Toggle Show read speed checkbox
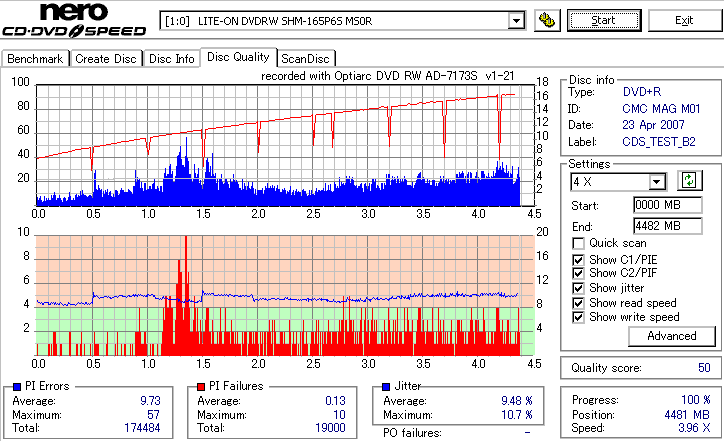This screenshot has height=441, width=724. (578, 303)
